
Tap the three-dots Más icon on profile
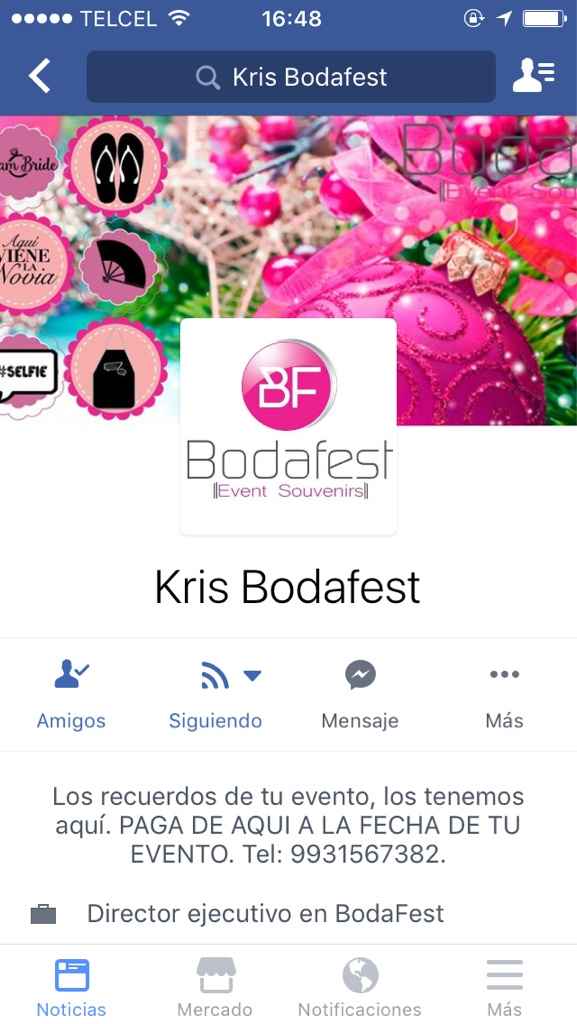pos(505,675)
